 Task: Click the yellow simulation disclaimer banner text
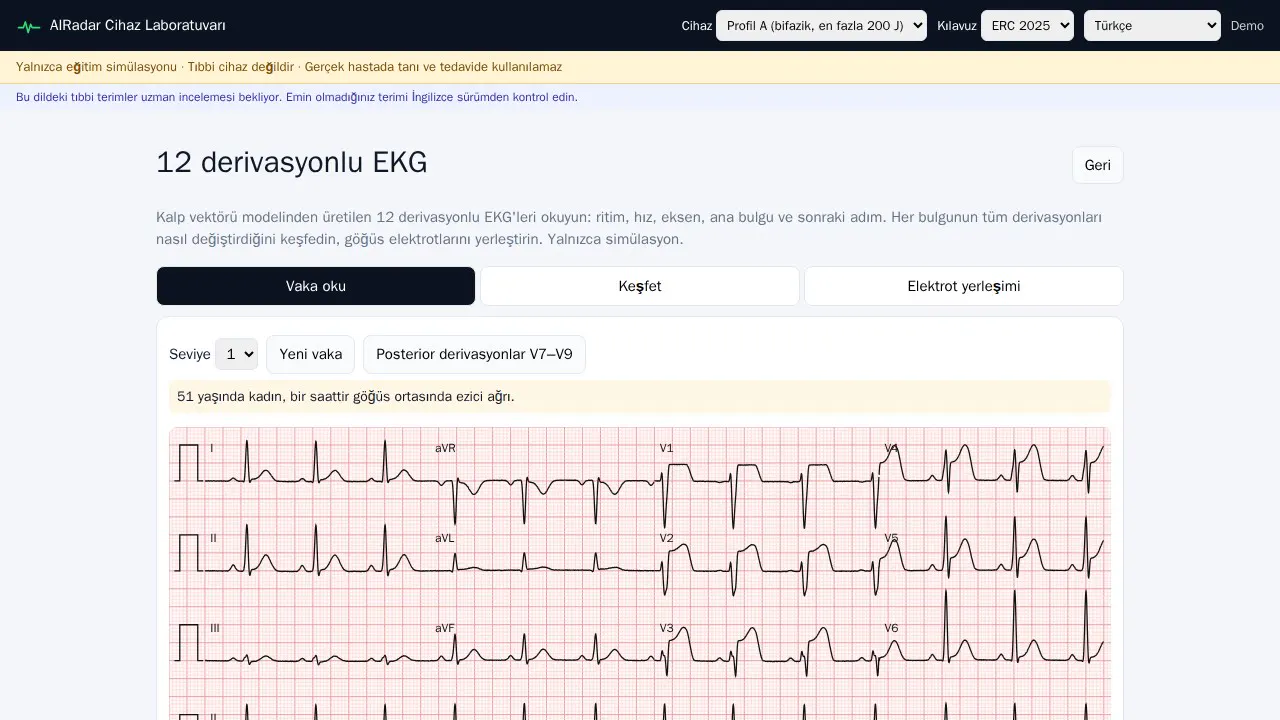pos(289,67)
